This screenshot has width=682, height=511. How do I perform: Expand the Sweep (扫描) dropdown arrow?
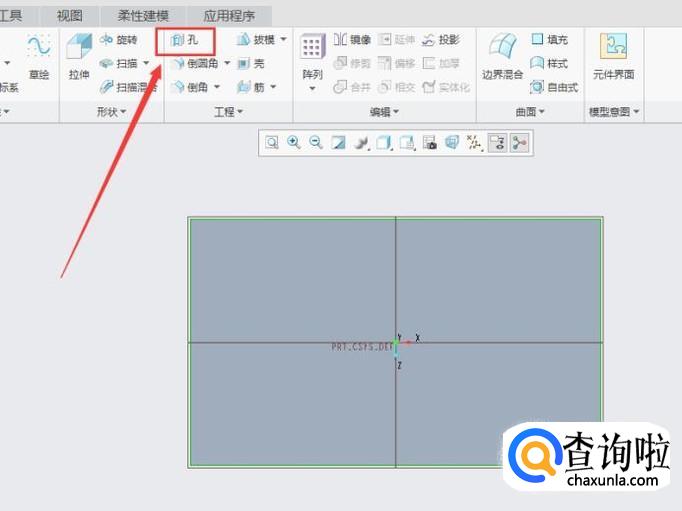tap(146, 63)
